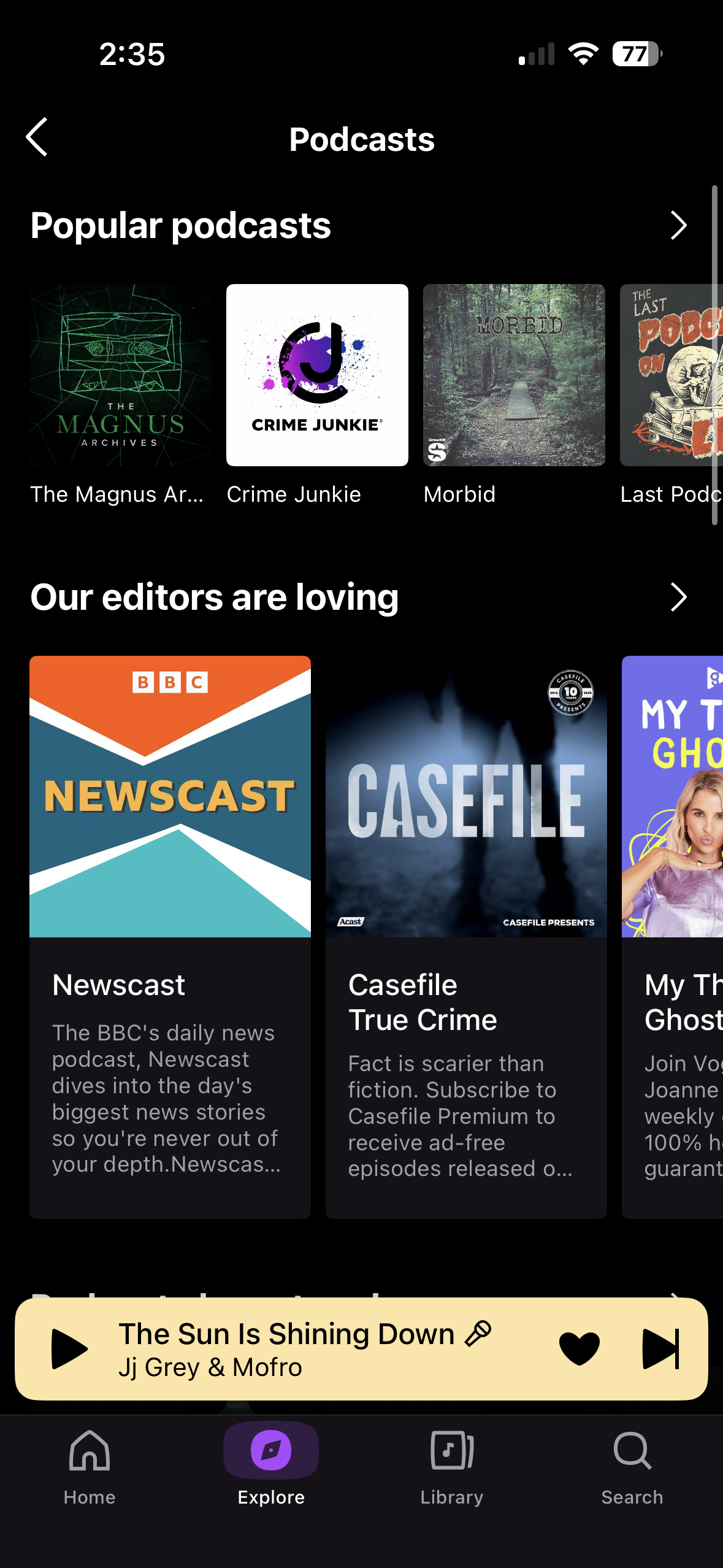Screen dimensions: 723x1568
Task: Open The Magnus Archives podcast cover
Action: (x=121, y=375)
